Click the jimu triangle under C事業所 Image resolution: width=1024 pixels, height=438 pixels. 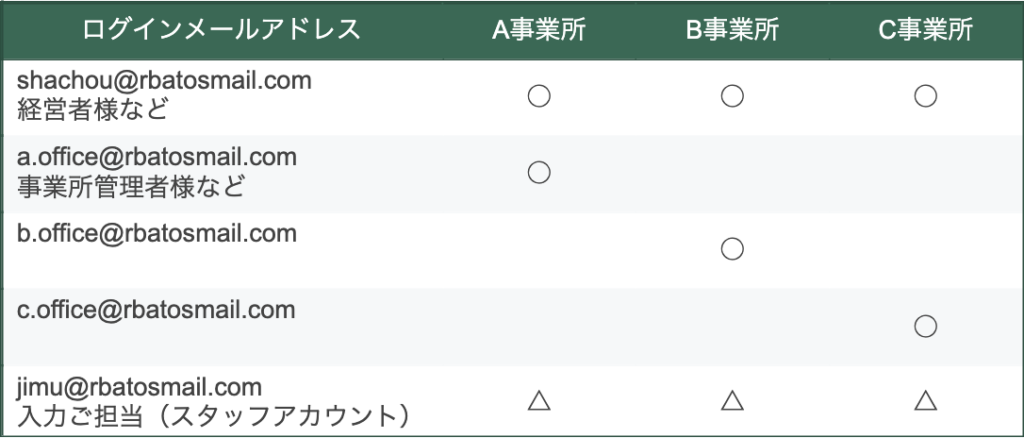925,400
